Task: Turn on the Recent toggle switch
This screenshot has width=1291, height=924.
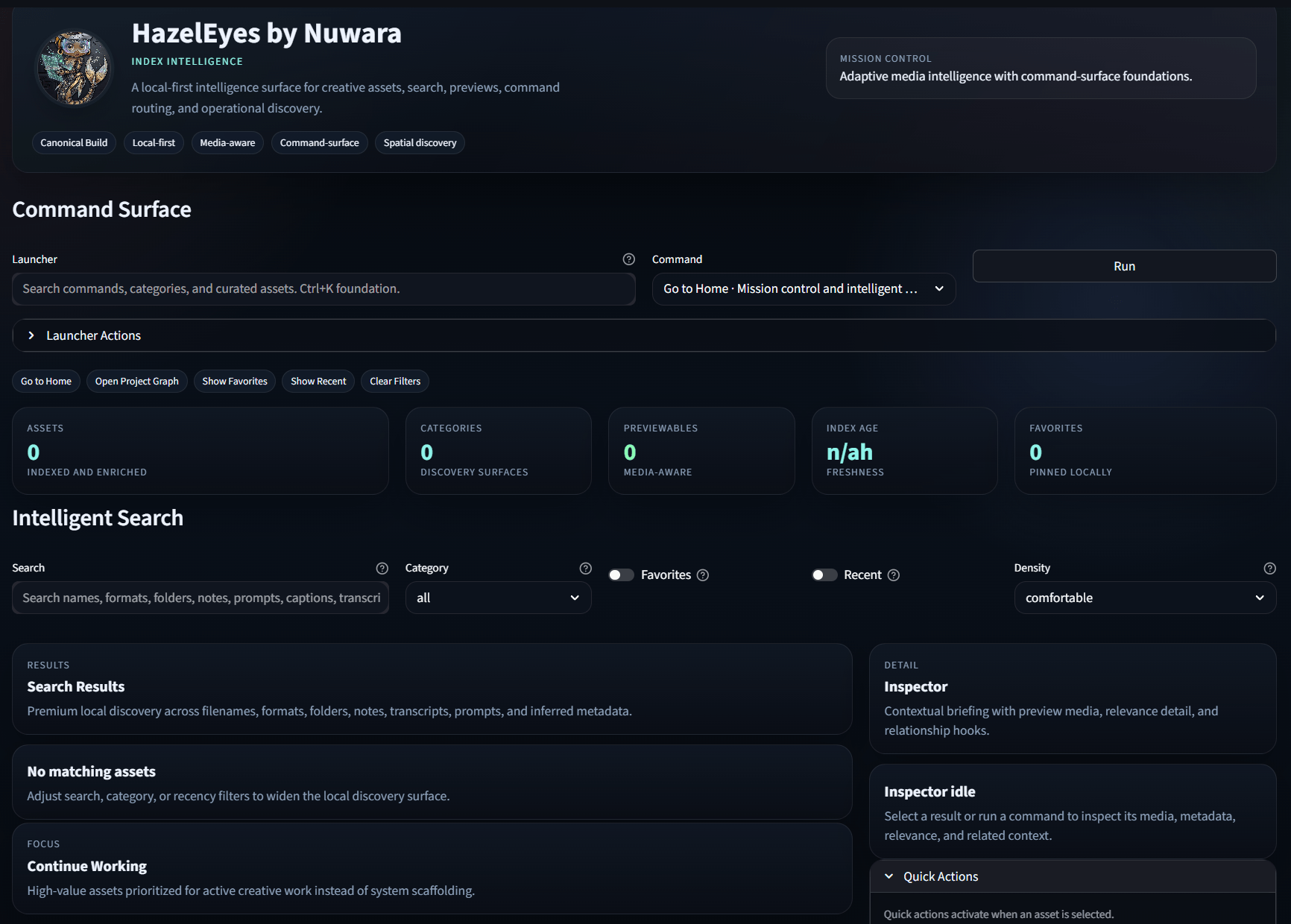Action: (824, 575)
